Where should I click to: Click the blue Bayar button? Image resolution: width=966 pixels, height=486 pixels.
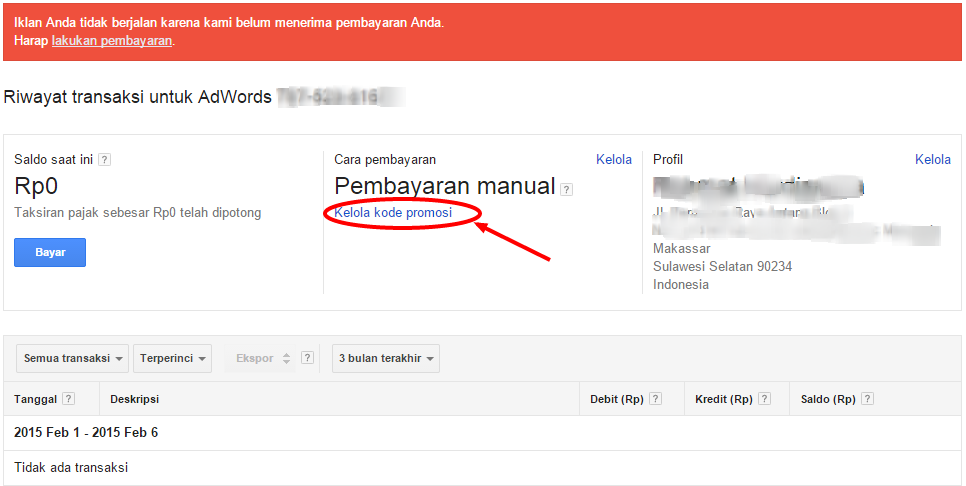[50, 253]
